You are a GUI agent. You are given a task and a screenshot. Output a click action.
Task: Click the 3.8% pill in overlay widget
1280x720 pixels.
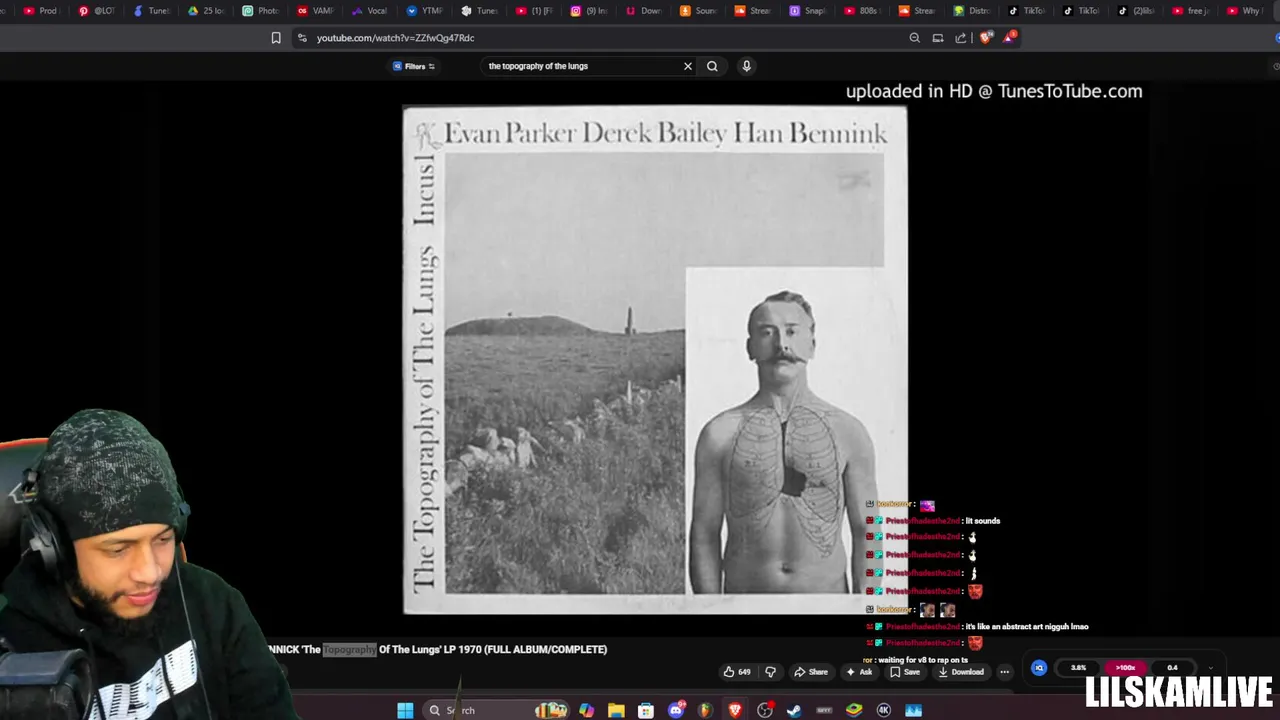[x=1078, y=668]
